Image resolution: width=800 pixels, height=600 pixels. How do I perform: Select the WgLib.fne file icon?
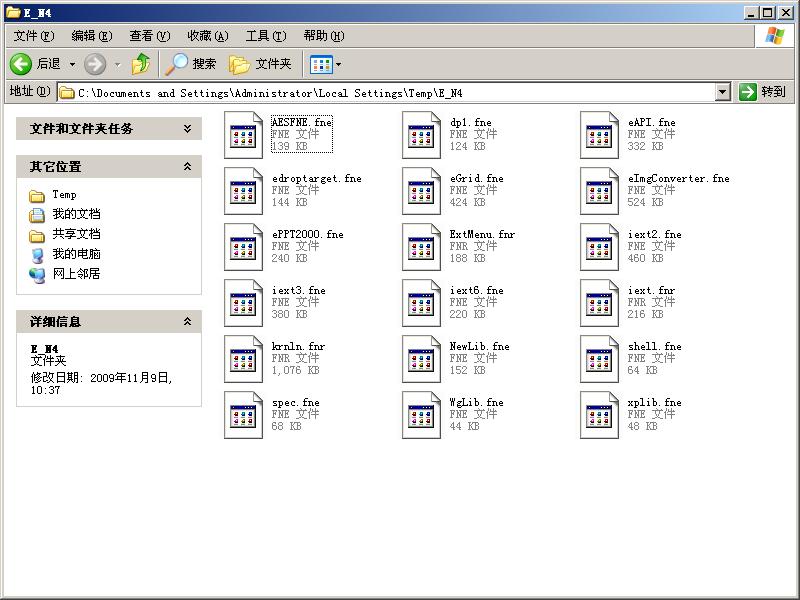(x=421, y=415)
